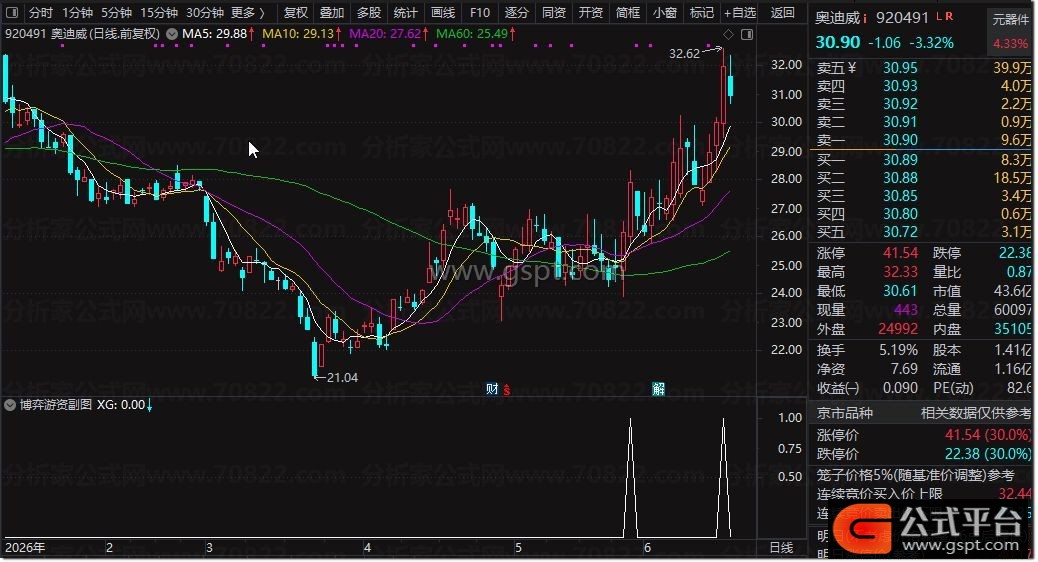Click the latest price 30.90 header
This screenshot has width=1038, height=562.
pyautogui.click(x=837, y=42)
